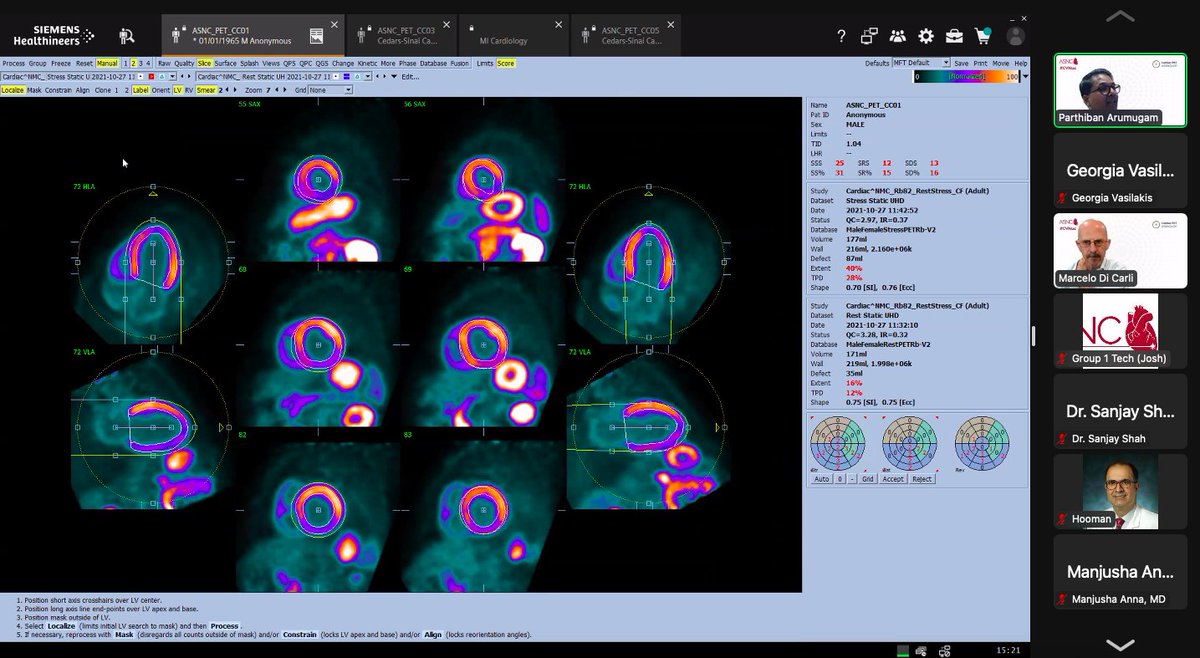The image size is (1200, 658).
Task: Click the Help question mark icon
Action: pyautogui.click(x=842, y=35)
